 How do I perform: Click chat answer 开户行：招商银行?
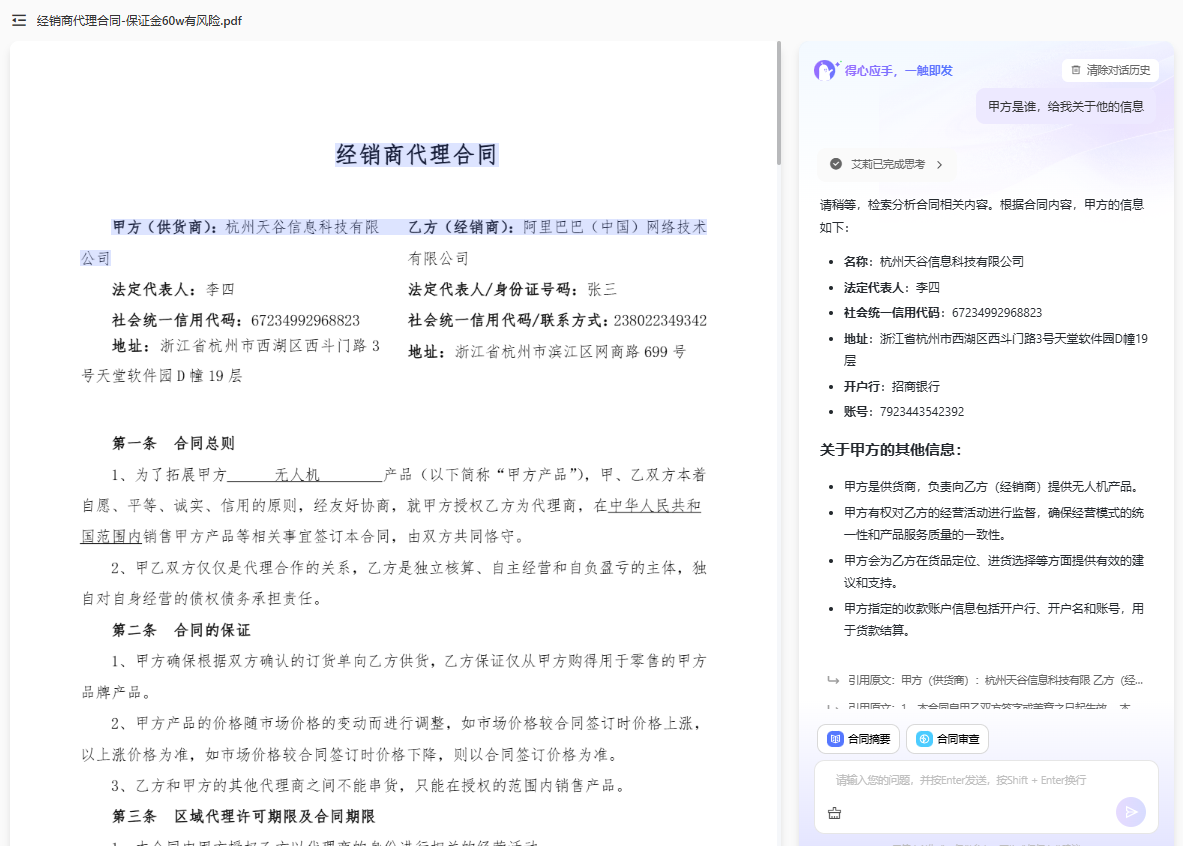click(892, 386)
